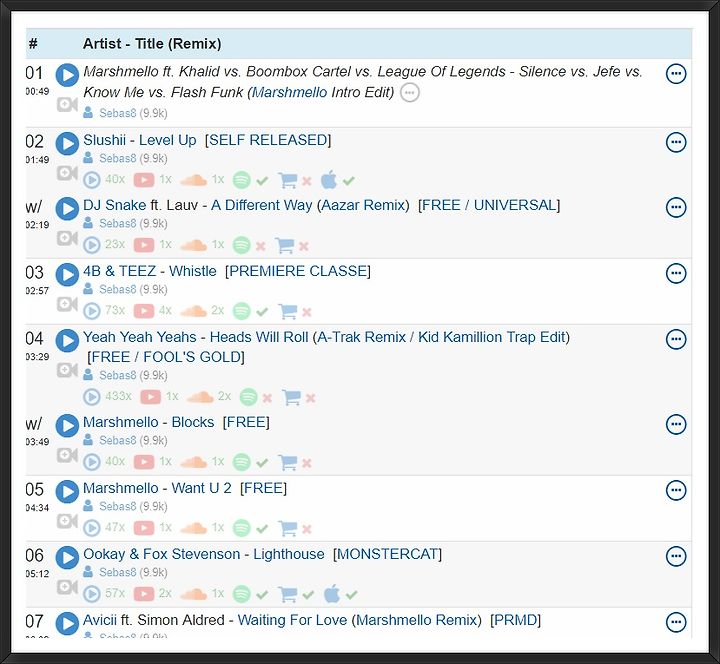
Task: Open Marshmello Remix link in Avicii track
Action: click(416, 620)
